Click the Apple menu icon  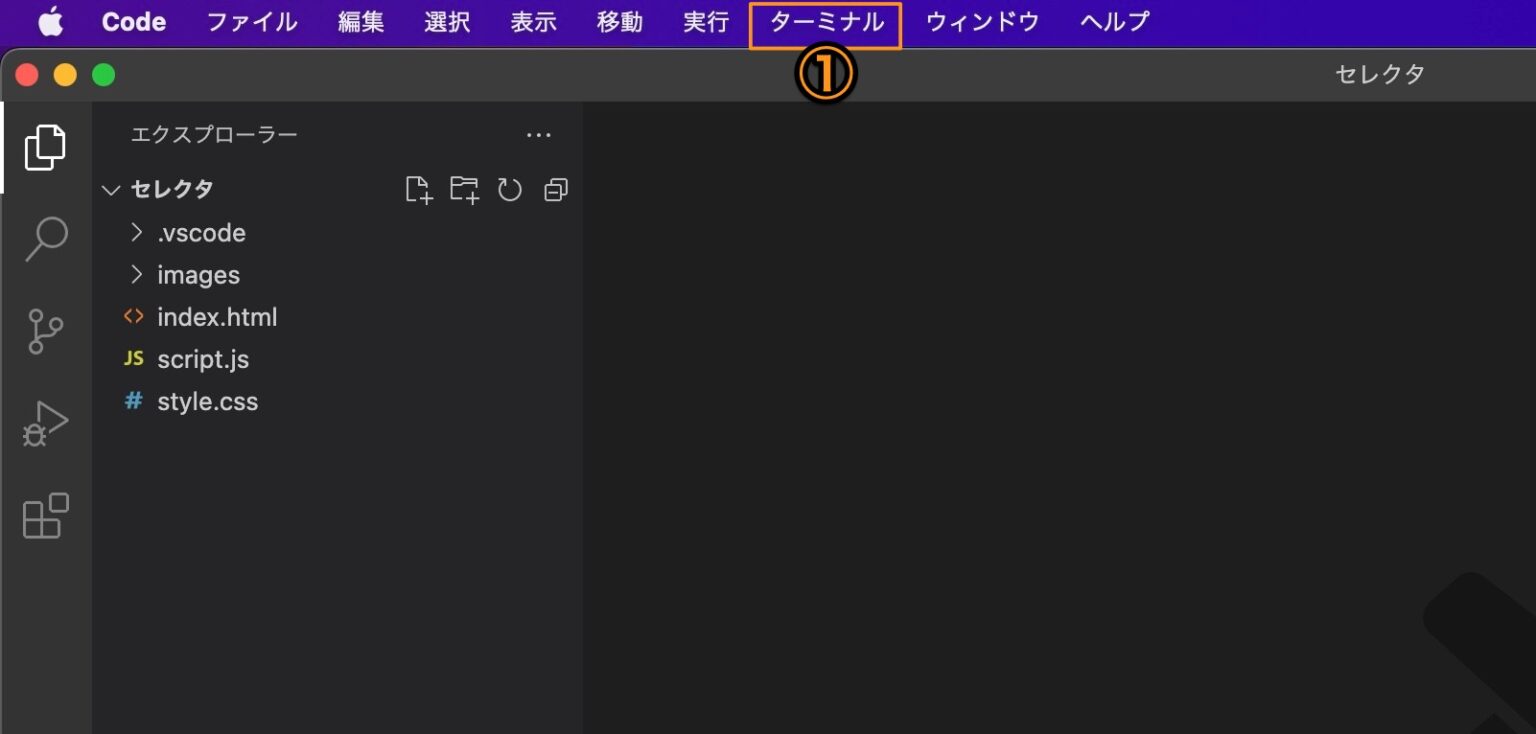click(x=50, y=22)
